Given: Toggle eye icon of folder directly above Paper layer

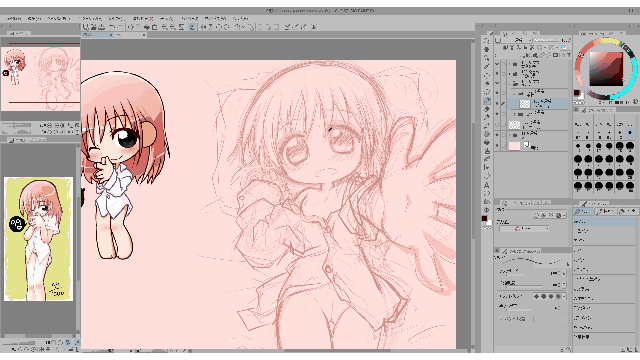Looking at the screenshot, I should (497, 134).
